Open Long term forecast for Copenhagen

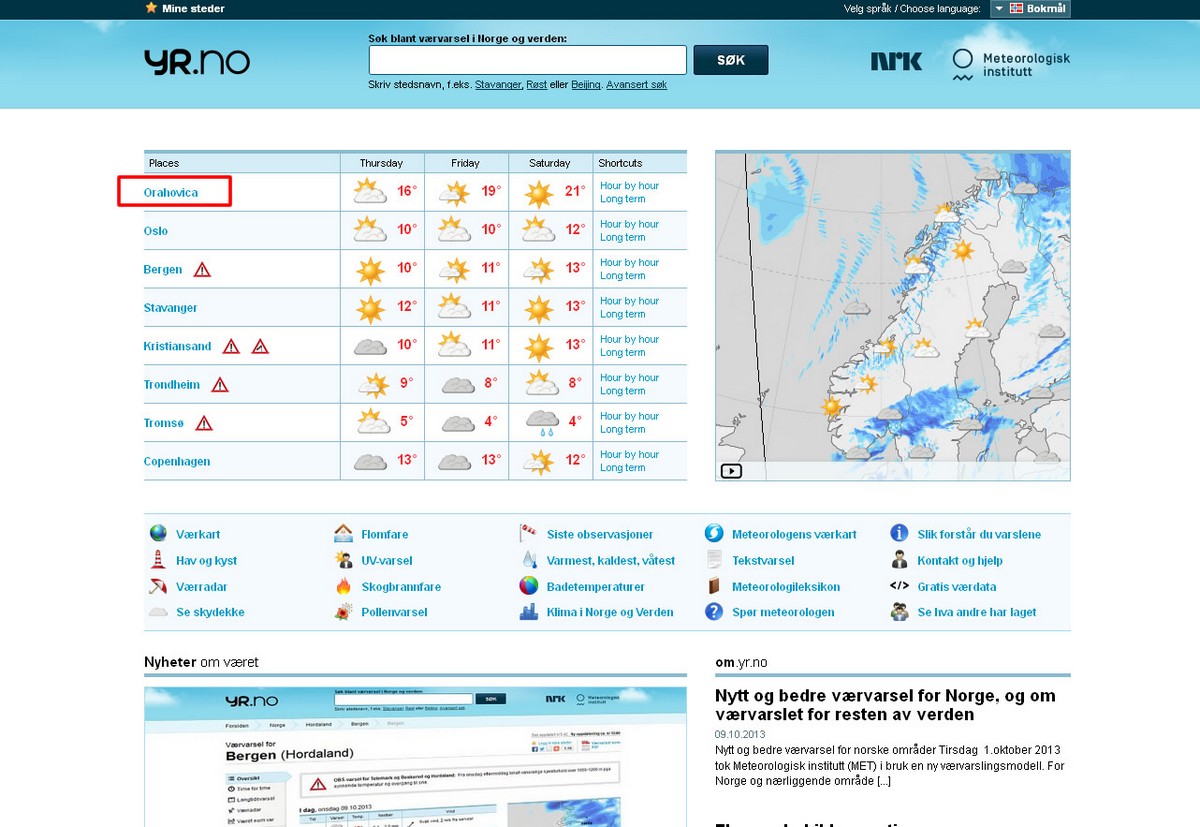[622, 468]
